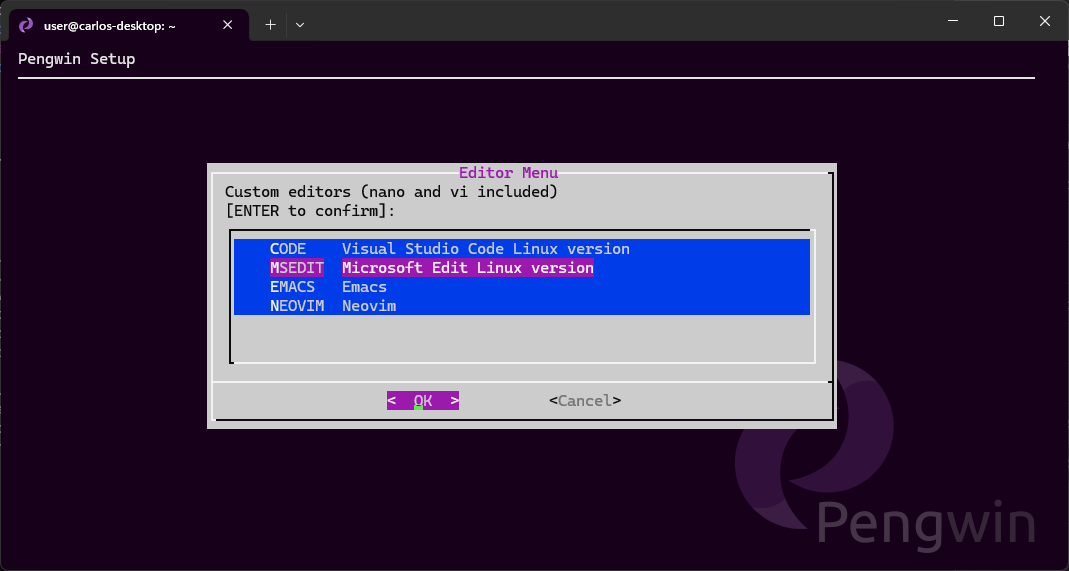Click the 'Custom editors (nano and vi included)' text
The height and width of the screenshot is (571, 1069).
[x=391, y=191]
